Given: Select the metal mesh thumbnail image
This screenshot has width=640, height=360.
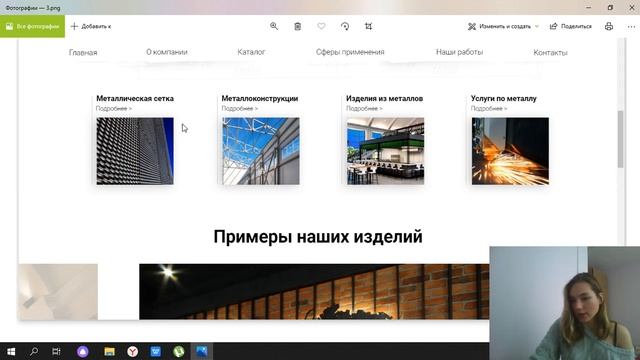Looking at the screenshot, I should tap(135, 151).
